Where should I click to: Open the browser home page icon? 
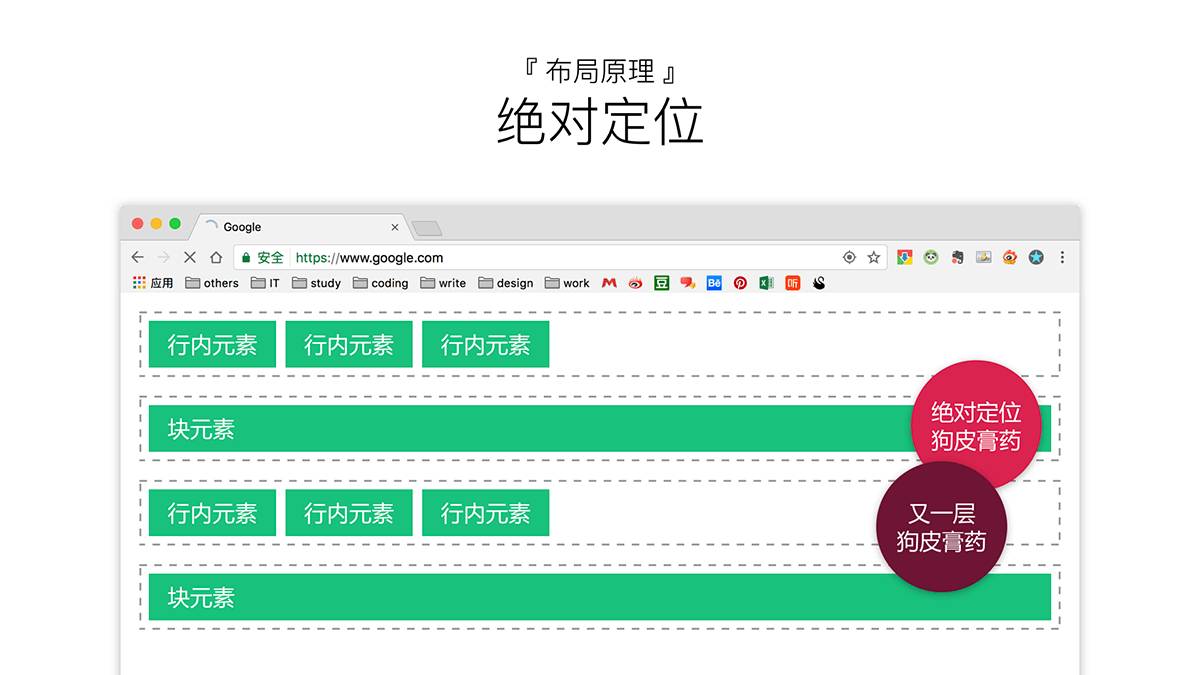[x=216, y=257]
